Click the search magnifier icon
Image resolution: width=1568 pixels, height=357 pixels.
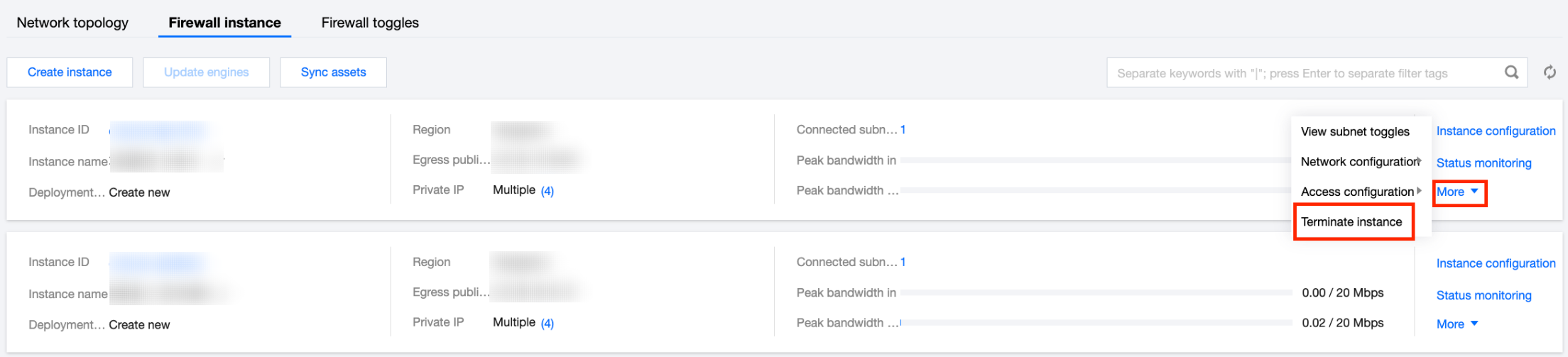[x=1511, y=72]
